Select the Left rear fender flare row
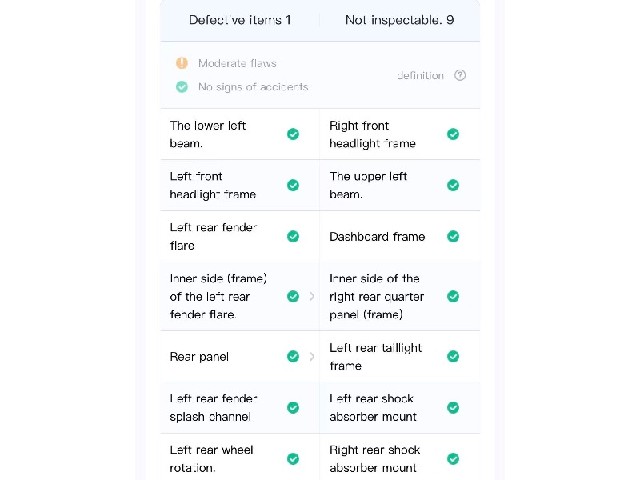 tap(240, 236)
